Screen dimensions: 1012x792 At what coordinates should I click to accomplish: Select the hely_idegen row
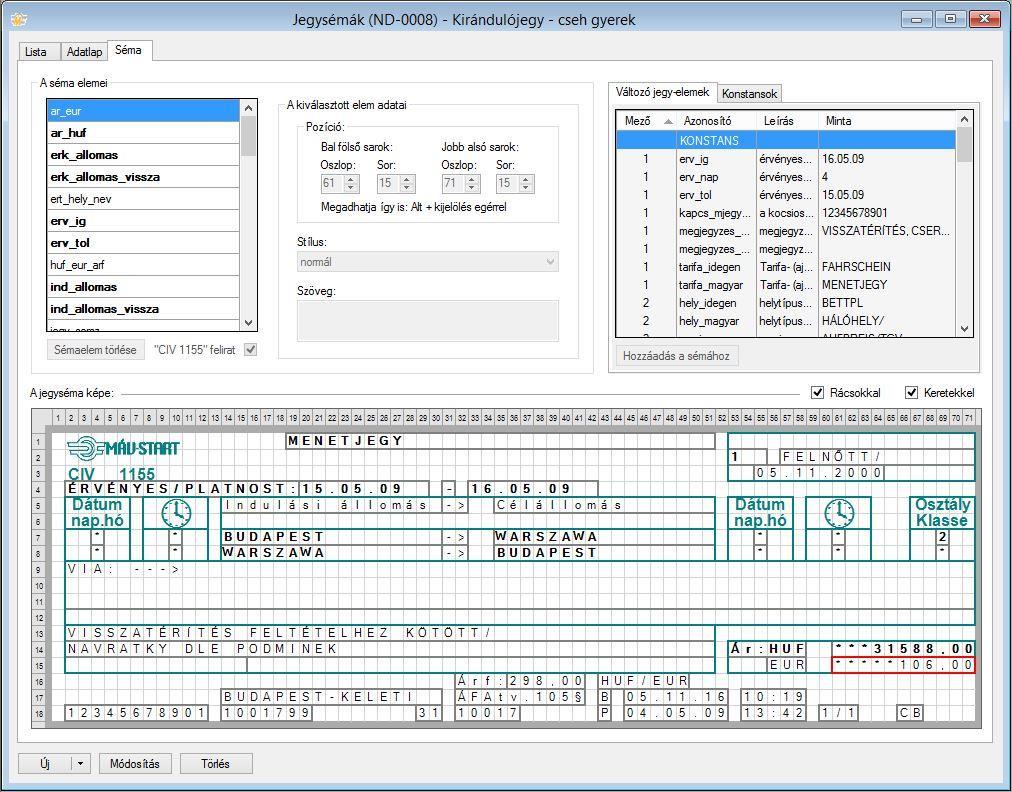[x=786, y=303]
